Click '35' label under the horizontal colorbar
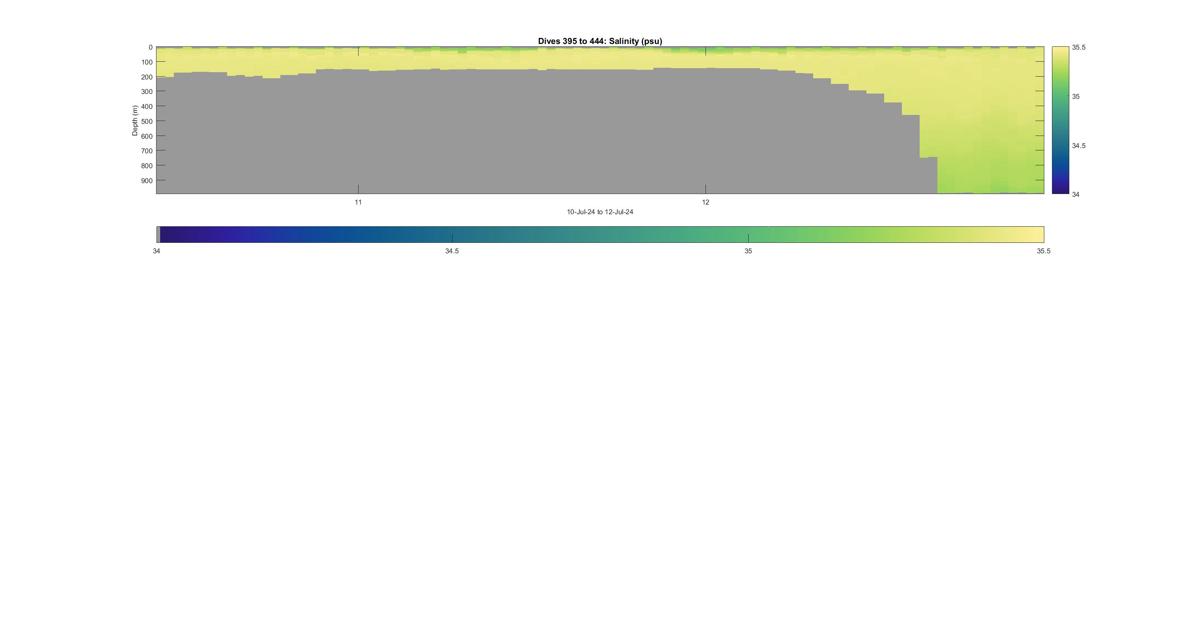1200x622 pixels. (x=748, y=251)
